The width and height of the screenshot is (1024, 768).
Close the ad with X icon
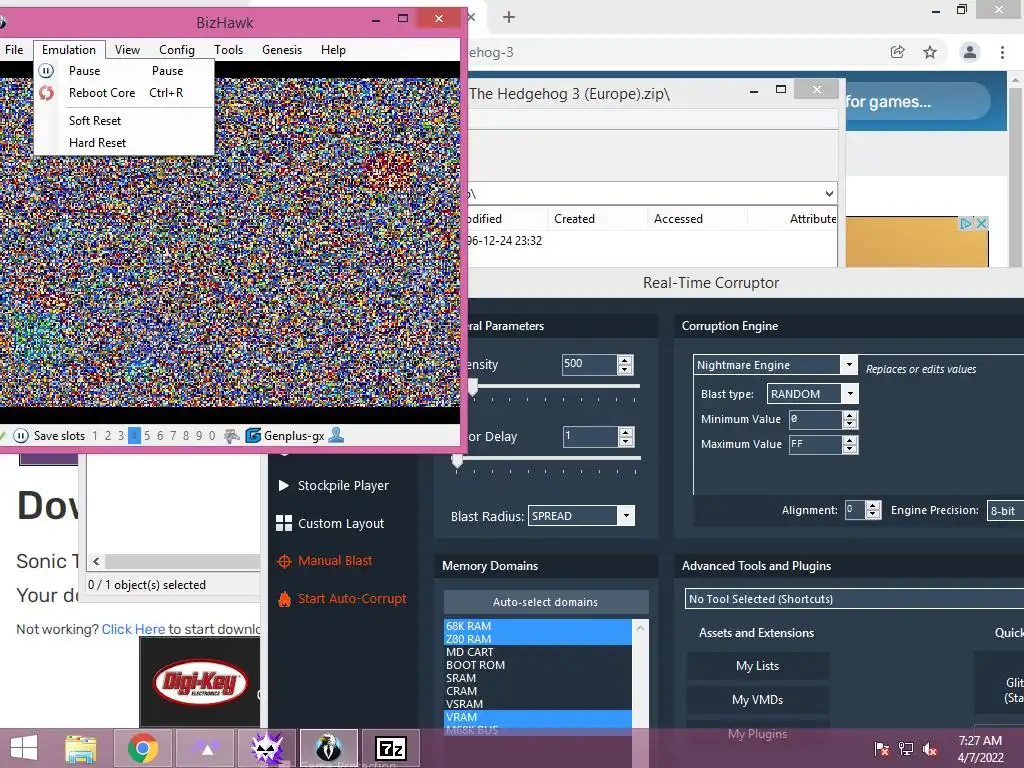(980, 223)
